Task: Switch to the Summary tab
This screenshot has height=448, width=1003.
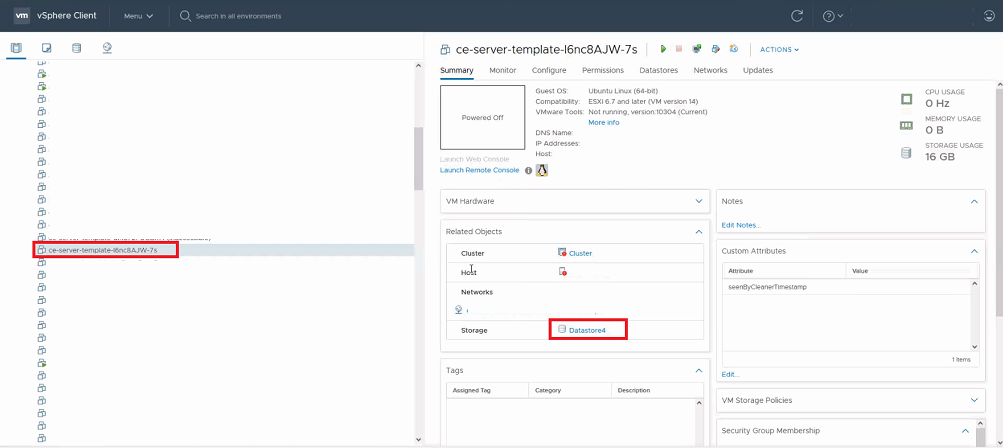Action: 457,70
